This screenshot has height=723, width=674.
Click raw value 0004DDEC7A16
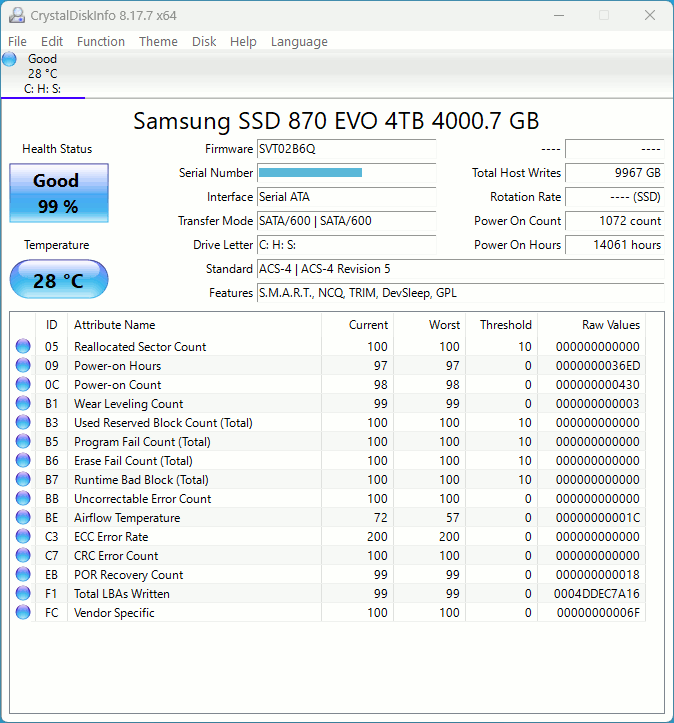[x=597, y=594]
